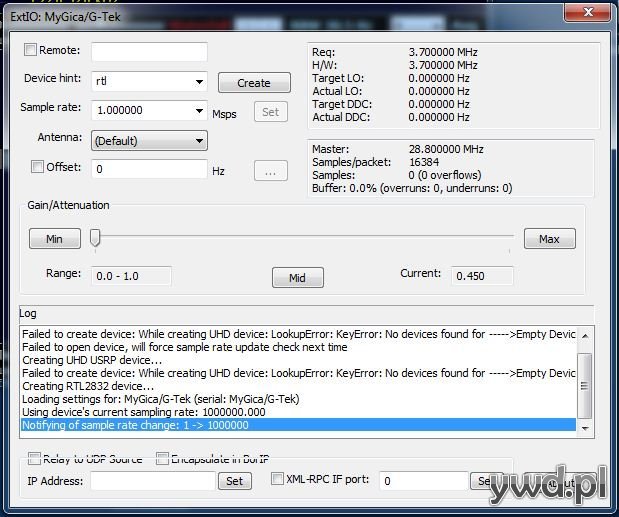This screenshot has height=517, width=619.
Task: Click the Buffer status line text
Action: pos(412,188)
